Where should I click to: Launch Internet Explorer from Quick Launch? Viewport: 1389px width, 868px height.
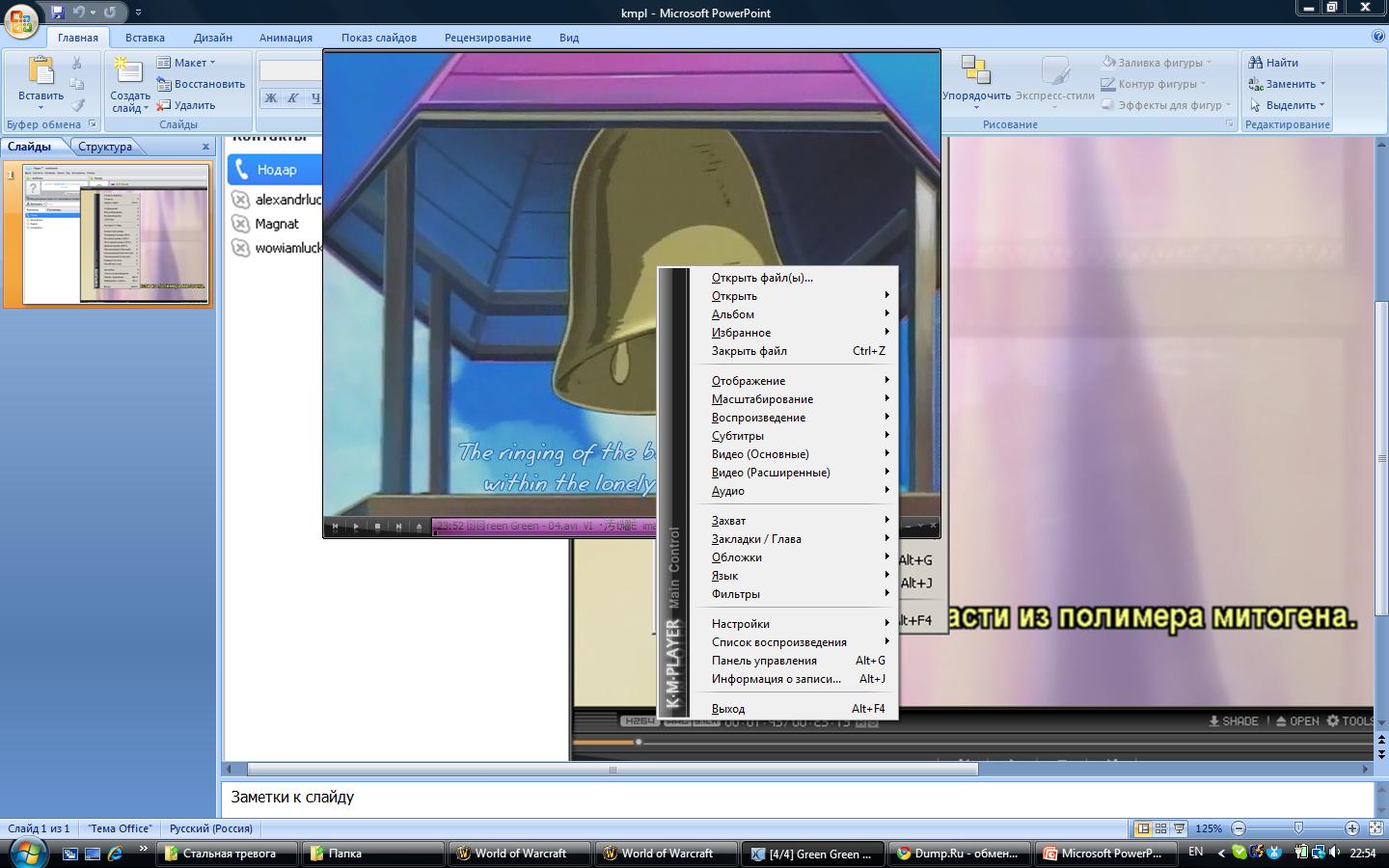coord(115,854)
